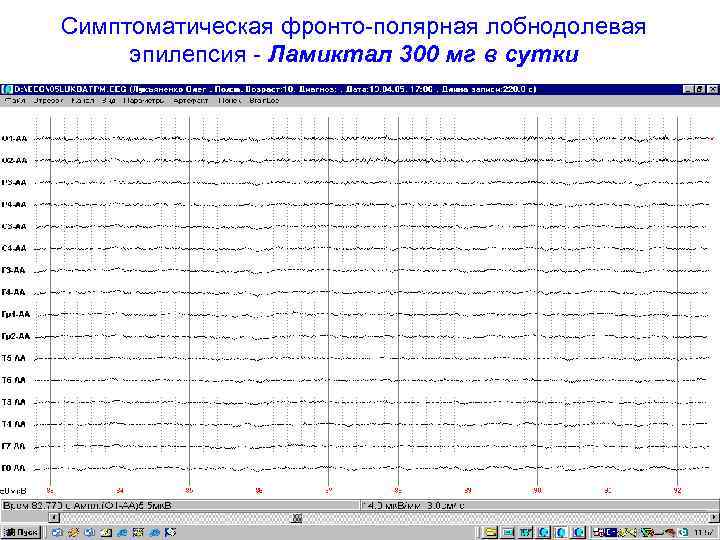
Task: Open the Параметры menu
Action: pos(144,100)
